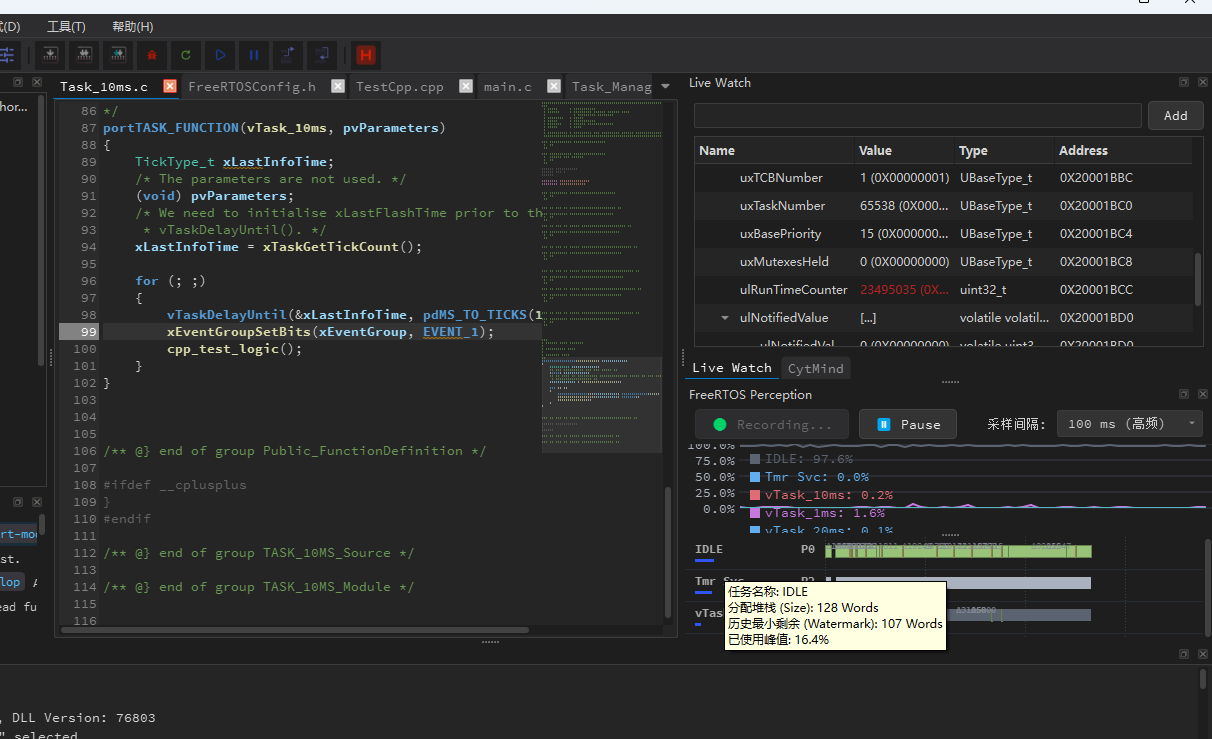This screenshot has width=1212, height=739.
Task: Close the Task_10ms.c editor tab
Action: click(x=170, y=86)
